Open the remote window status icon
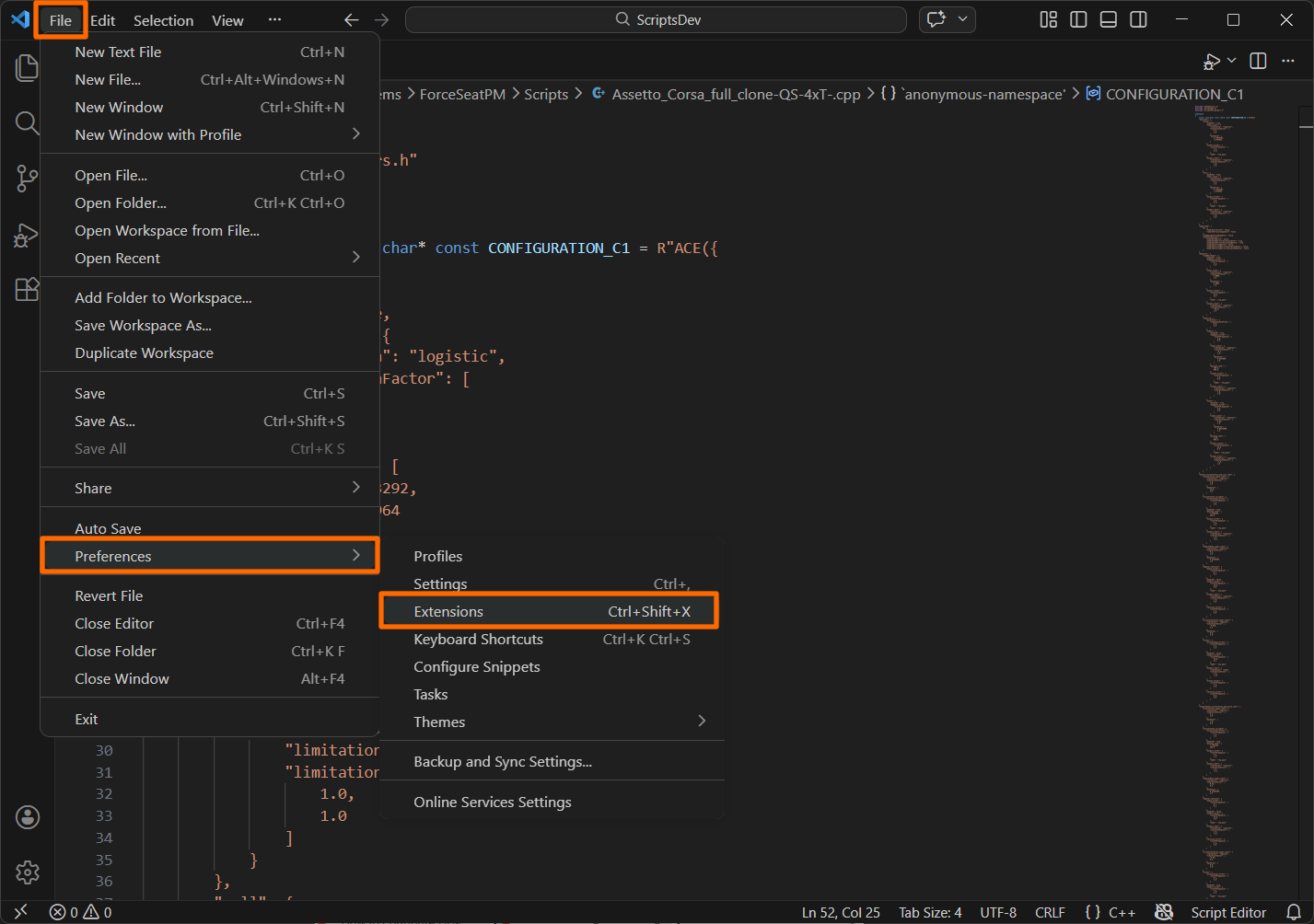The height and width of the screenshot is (924, 1314). click(20, 912)
